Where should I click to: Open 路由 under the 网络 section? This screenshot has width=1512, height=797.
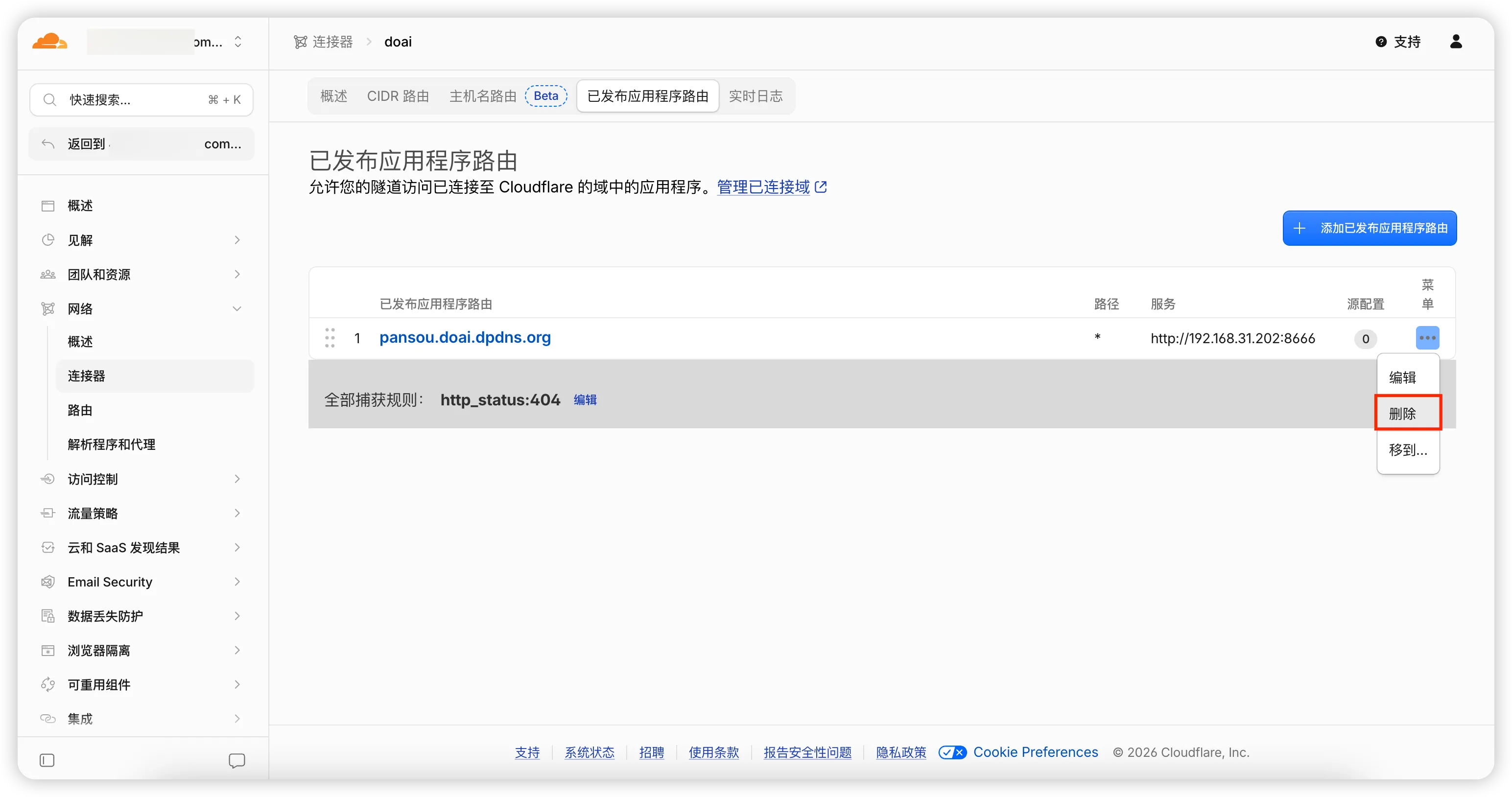point(155,410)
